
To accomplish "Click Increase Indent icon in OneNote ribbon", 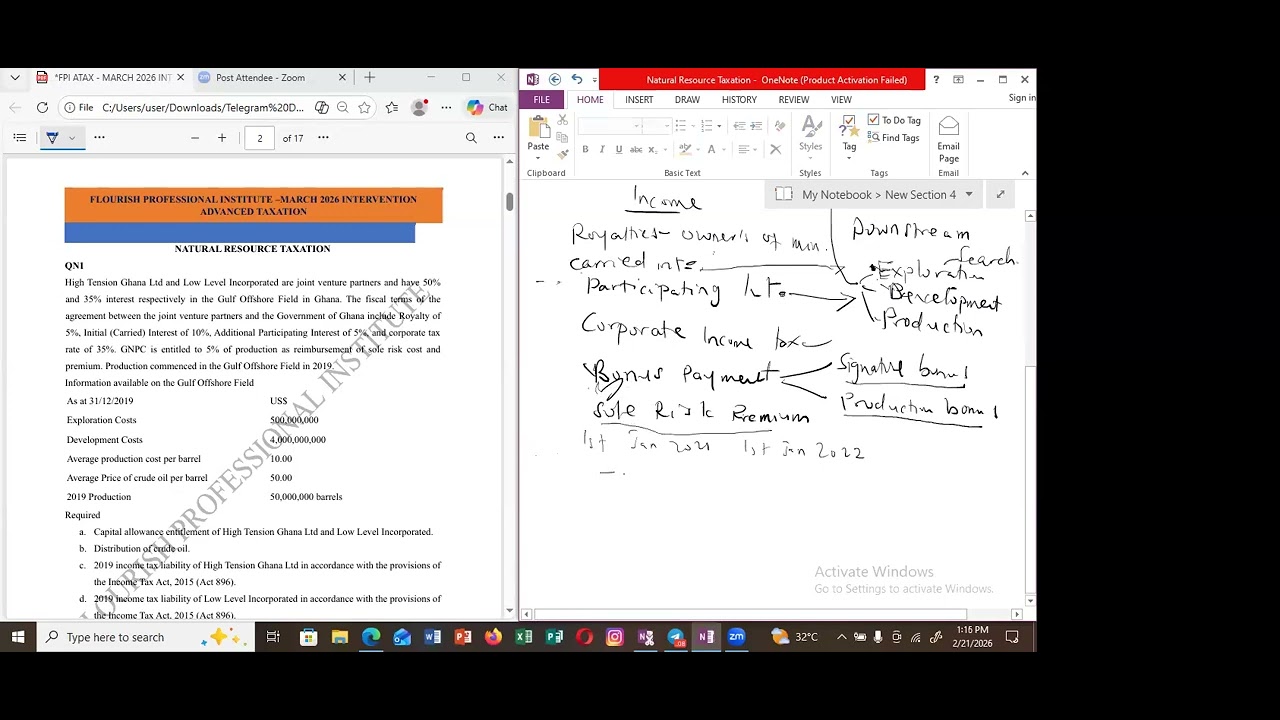I will (x=756, y=126).
